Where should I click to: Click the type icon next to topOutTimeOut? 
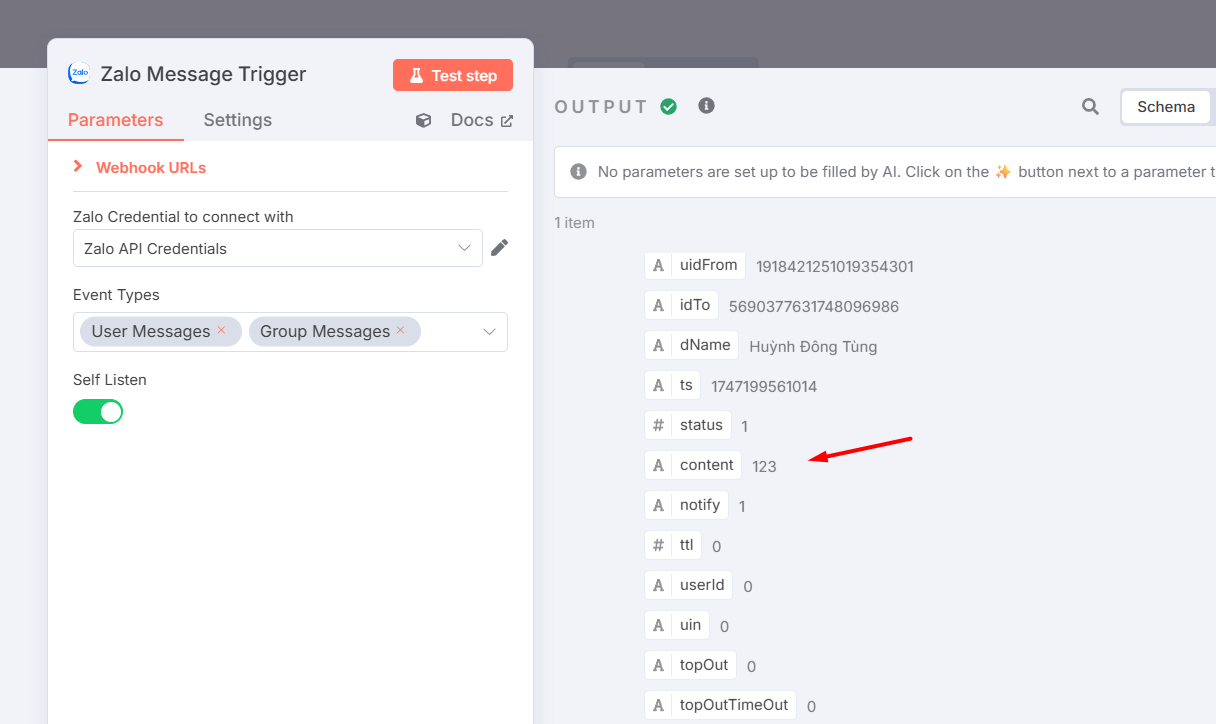(x=658, y=705)
